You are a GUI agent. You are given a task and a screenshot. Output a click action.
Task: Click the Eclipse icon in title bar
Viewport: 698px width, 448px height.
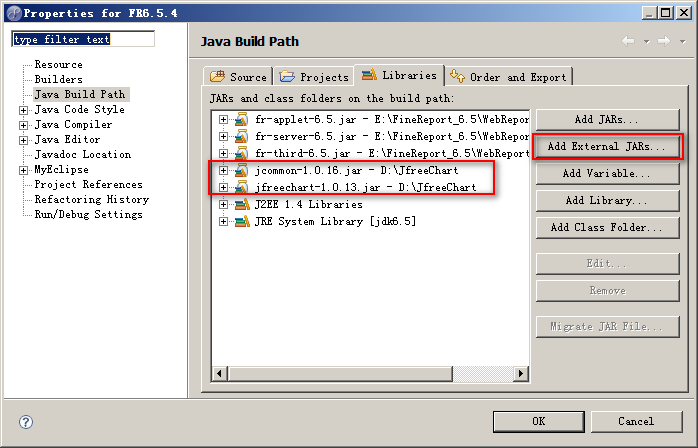[14, 13]
